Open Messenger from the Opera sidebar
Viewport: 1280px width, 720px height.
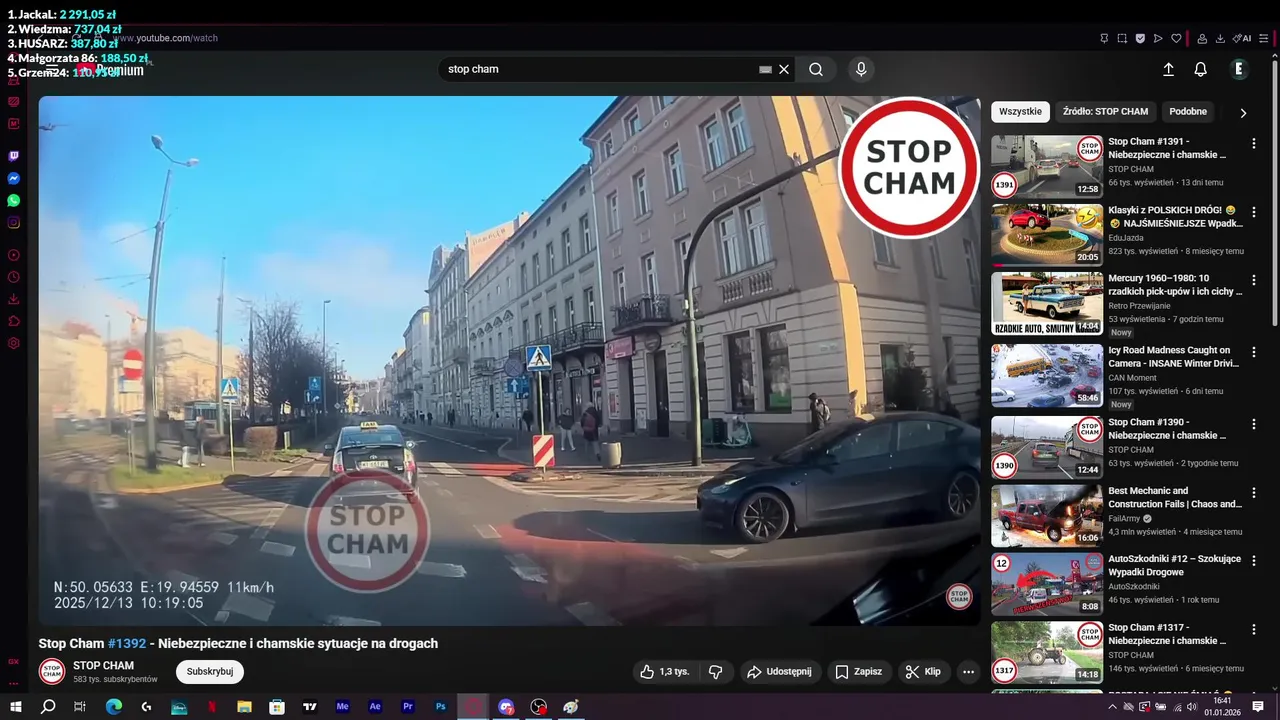tap(14, 178)
